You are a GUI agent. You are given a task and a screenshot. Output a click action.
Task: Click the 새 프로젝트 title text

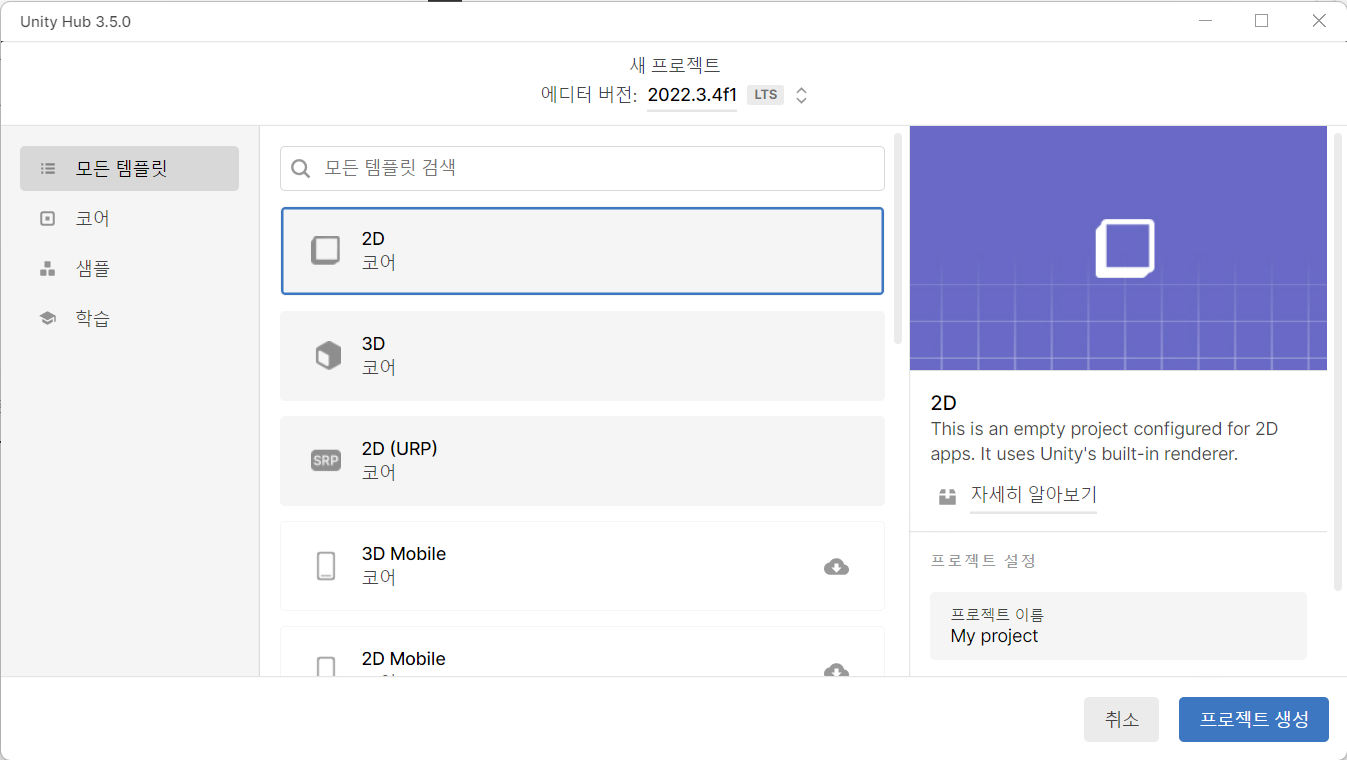click(675, 65)
